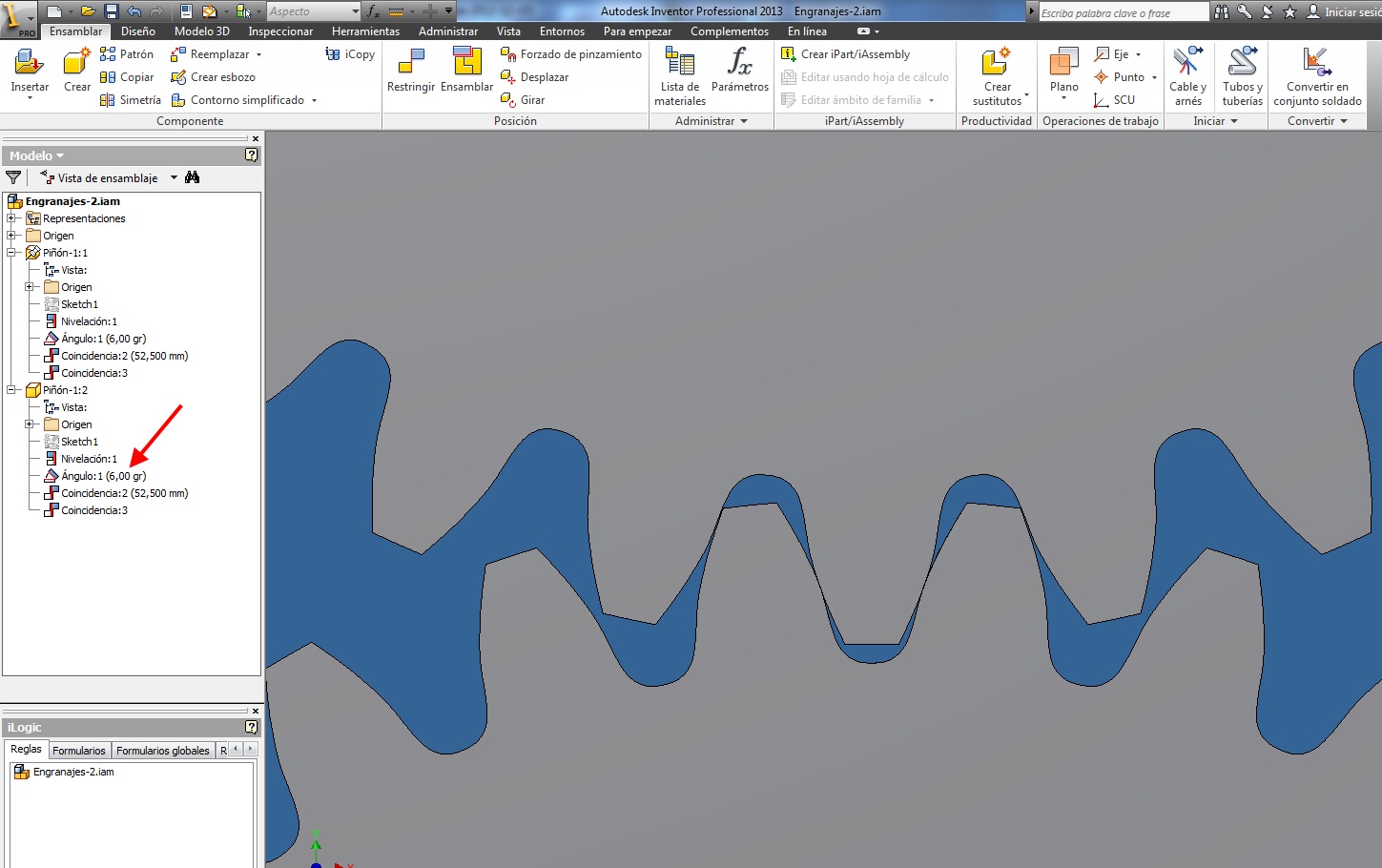1382x868 pixels.
Task: Activate the Restringir constraint tool
Action: click(x=411, y=71)
